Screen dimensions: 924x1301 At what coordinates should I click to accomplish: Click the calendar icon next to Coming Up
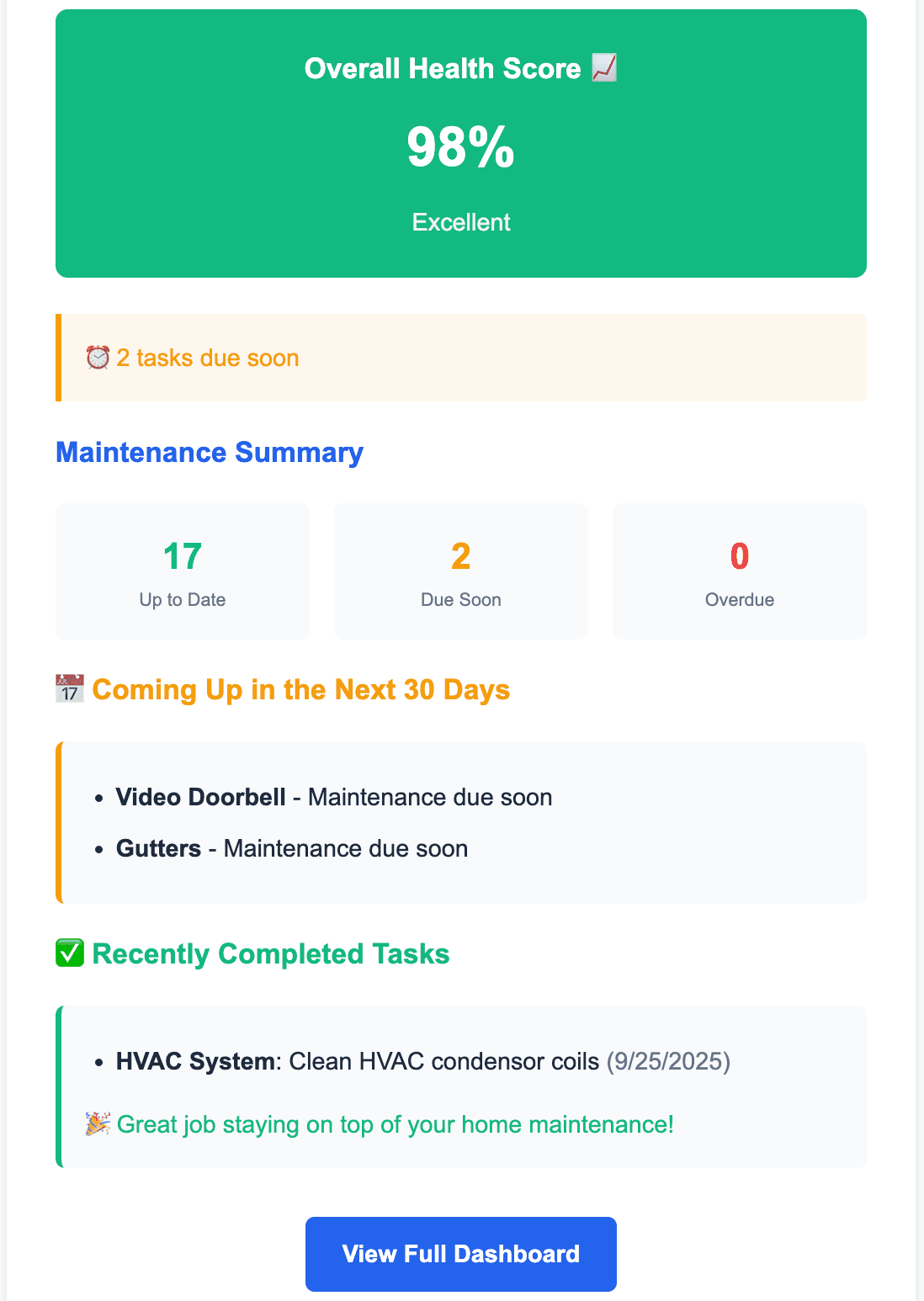[x=70, y=688]
